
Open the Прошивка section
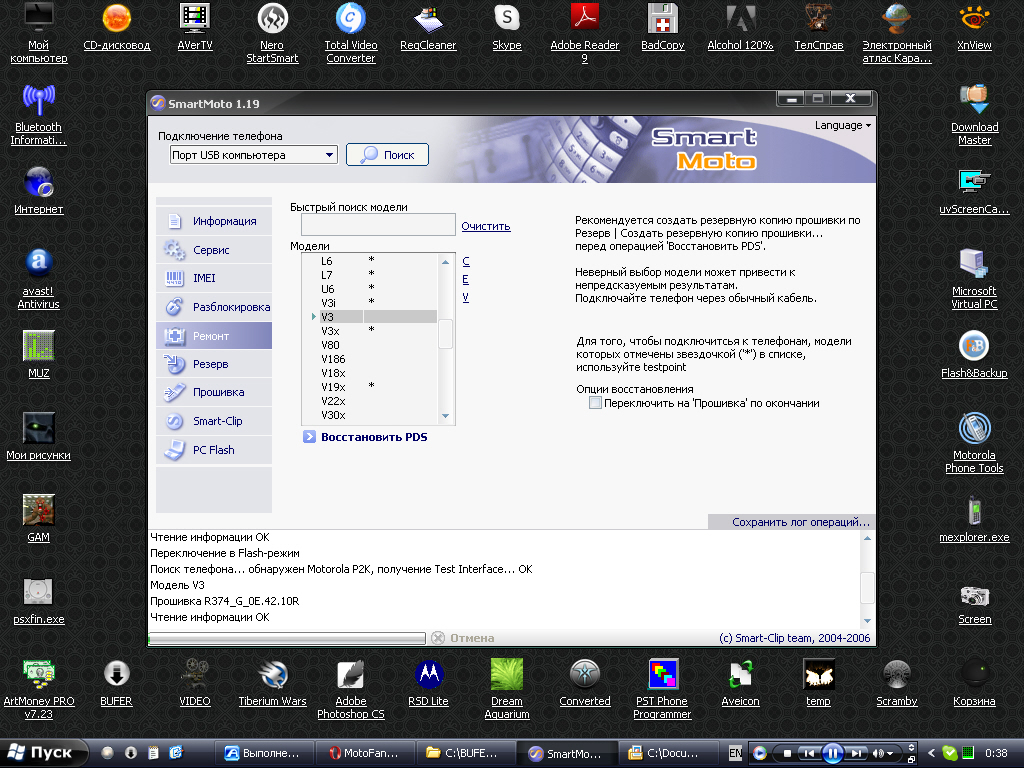pyautogui.click(x=214, y=392)
